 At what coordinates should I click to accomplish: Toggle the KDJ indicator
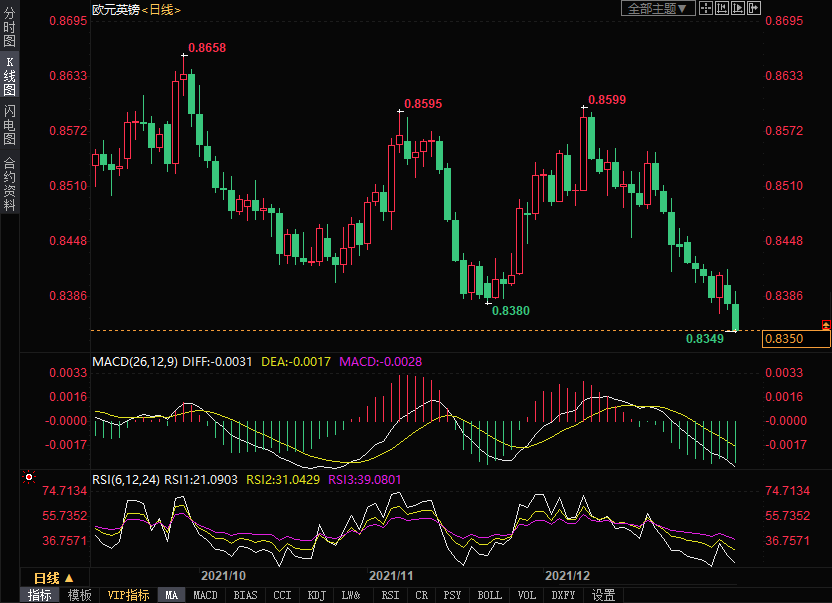[x=317, y=595]
